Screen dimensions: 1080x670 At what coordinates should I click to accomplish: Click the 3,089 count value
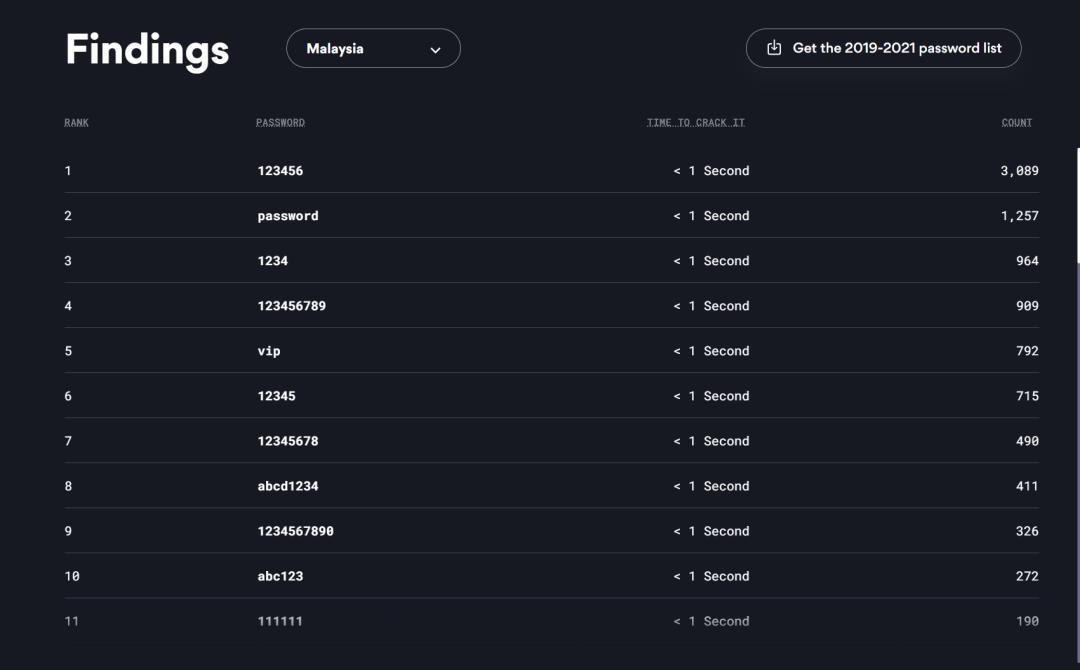[x=1019, y=171]
